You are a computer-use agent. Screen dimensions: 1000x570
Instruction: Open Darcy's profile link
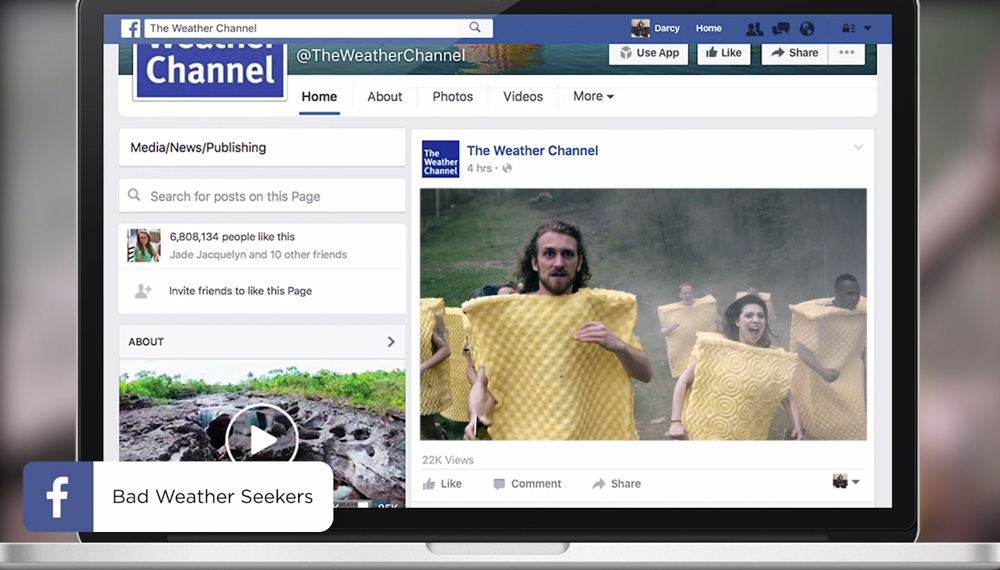click(x=666, y=28)
